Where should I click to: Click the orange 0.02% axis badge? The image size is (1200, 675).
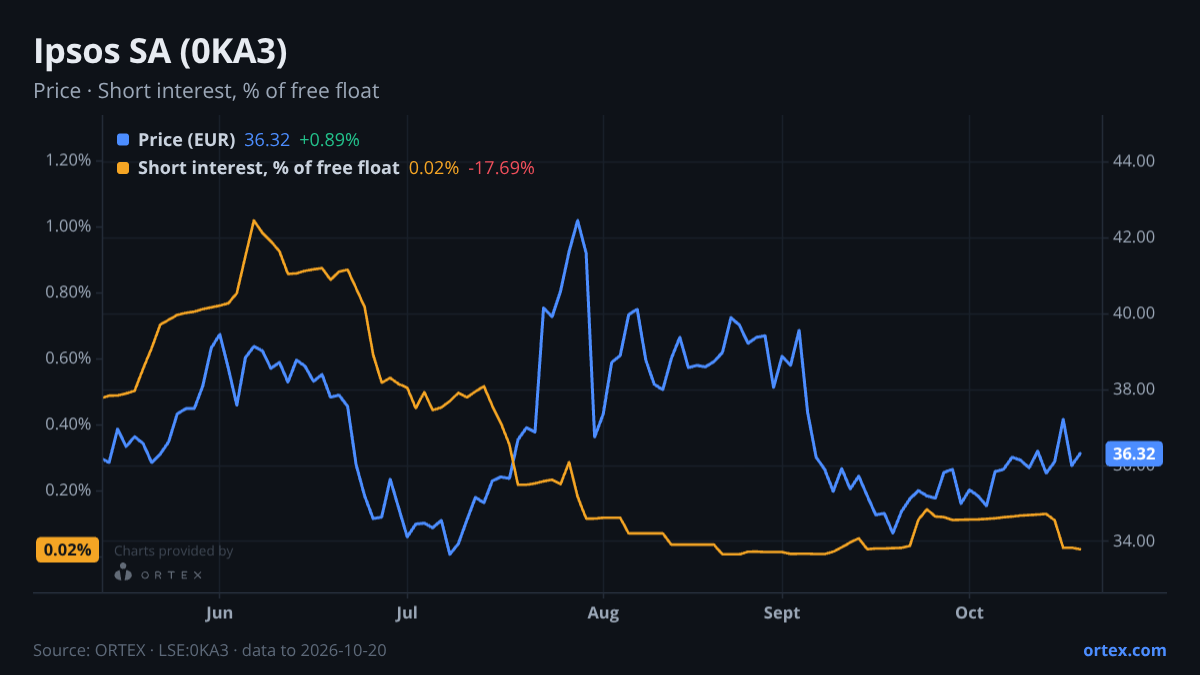coord(69,549)
